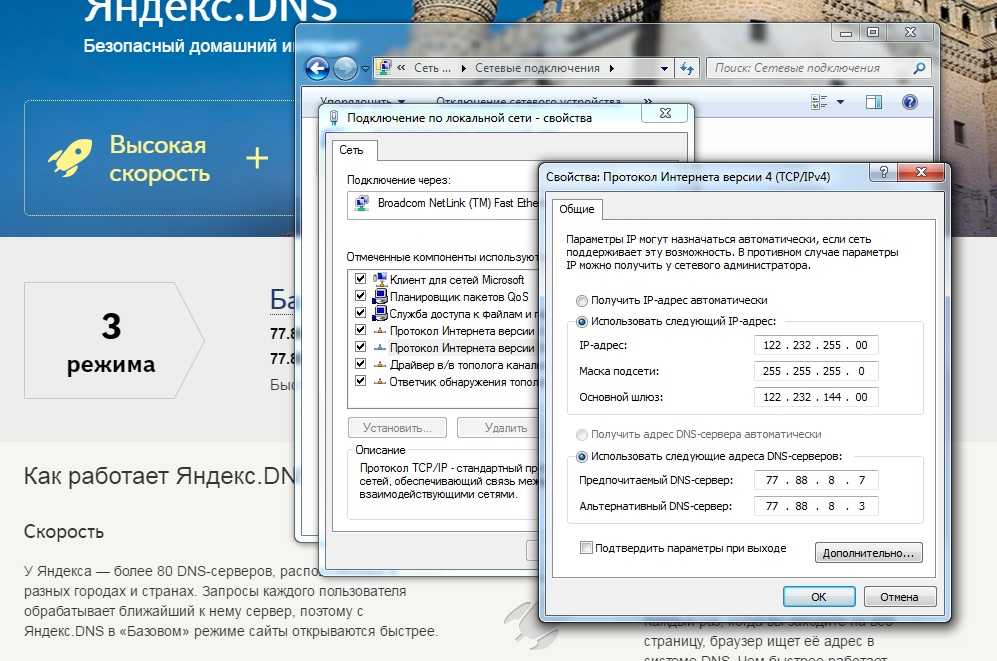Image resolution: width=997 pixels, height=661 pixels.
Task: Enable Подтвердить параметры при выходе checkbox
Action: [x=586, y=548]
